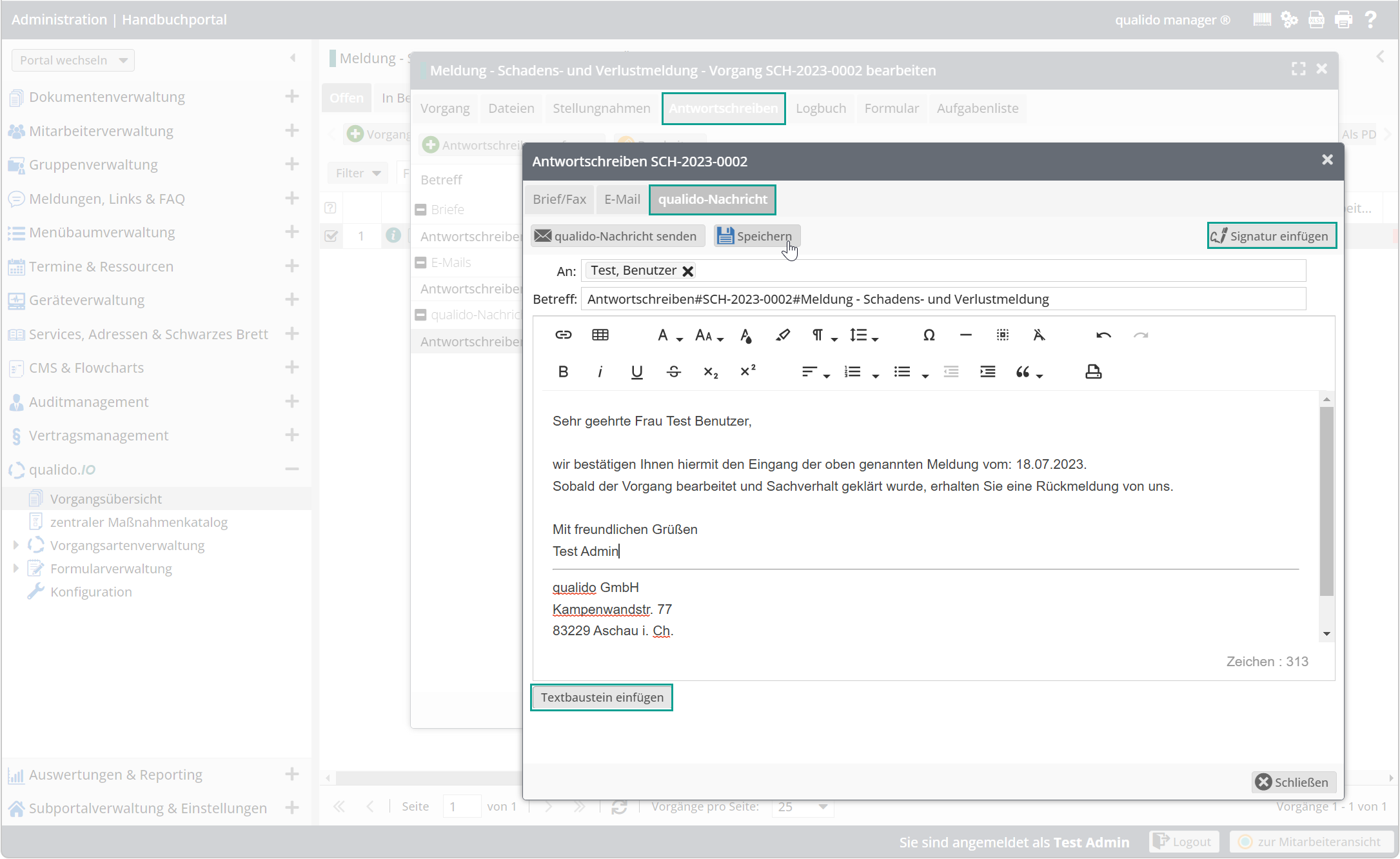Collapse the E-Mails group

pos(420,262)
